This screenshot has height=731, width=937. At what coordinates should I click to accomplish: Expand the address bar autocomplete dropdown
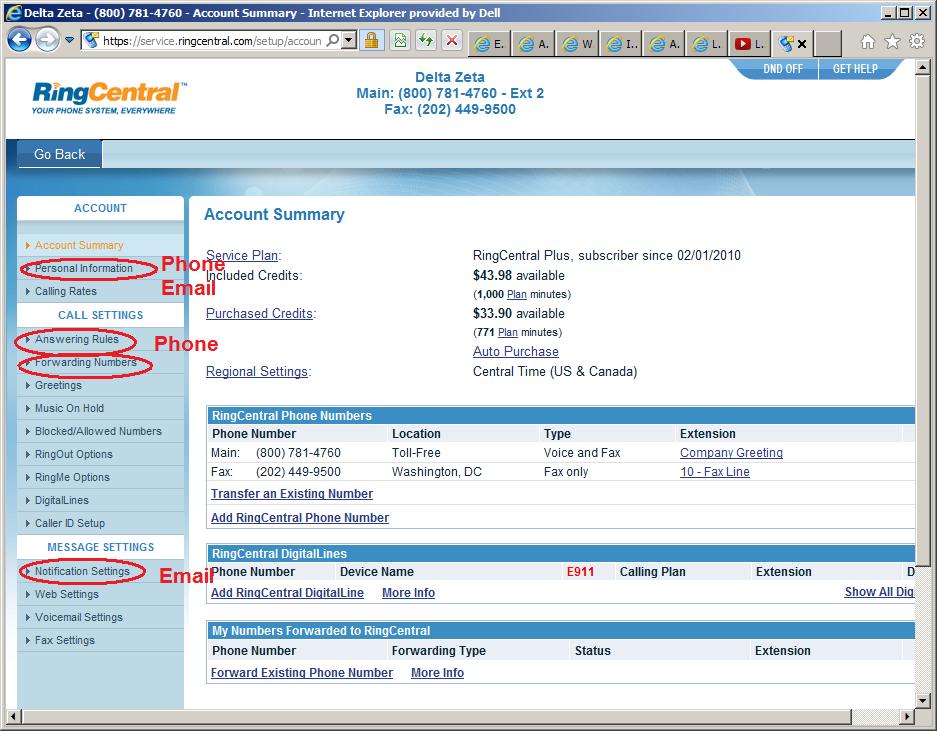click(350, 41)
